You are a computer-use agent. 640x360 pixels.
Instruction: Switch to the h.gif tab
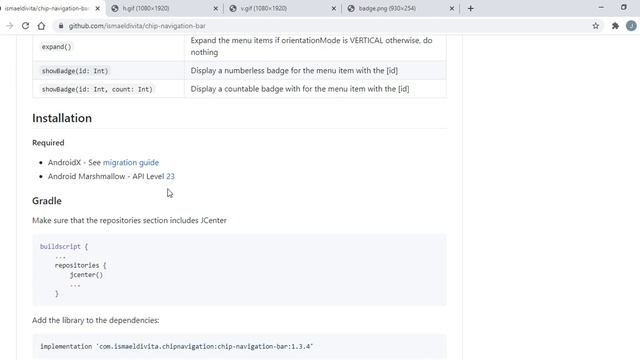pos(163,8)
